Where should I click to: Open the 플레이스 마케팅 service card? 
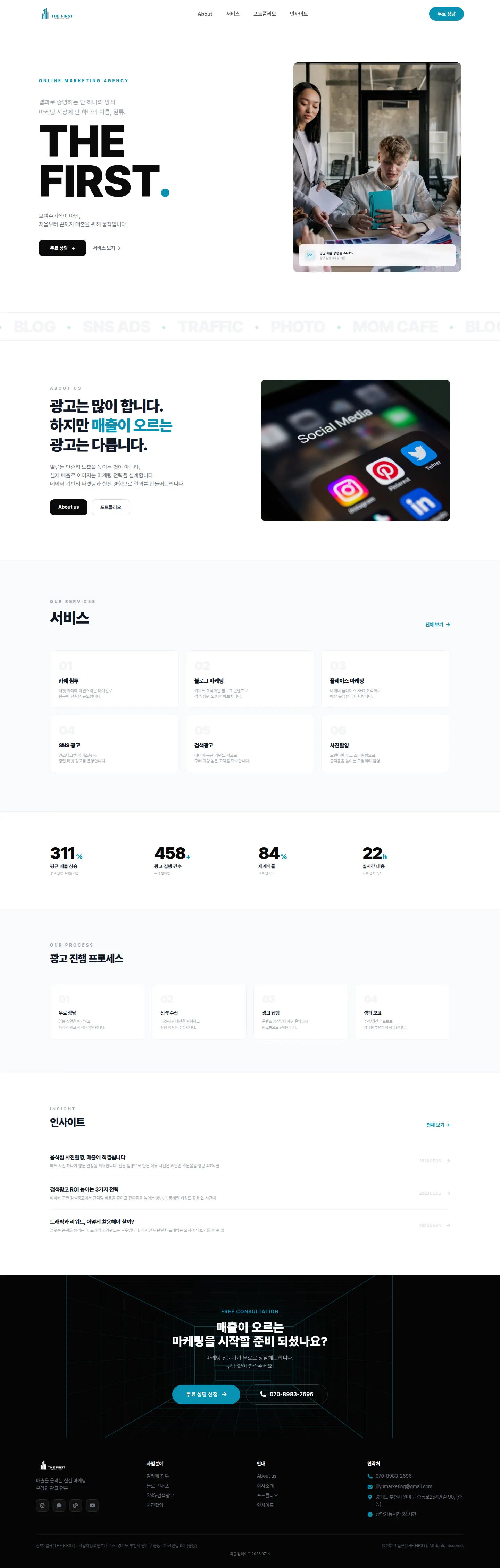[385, 679]
